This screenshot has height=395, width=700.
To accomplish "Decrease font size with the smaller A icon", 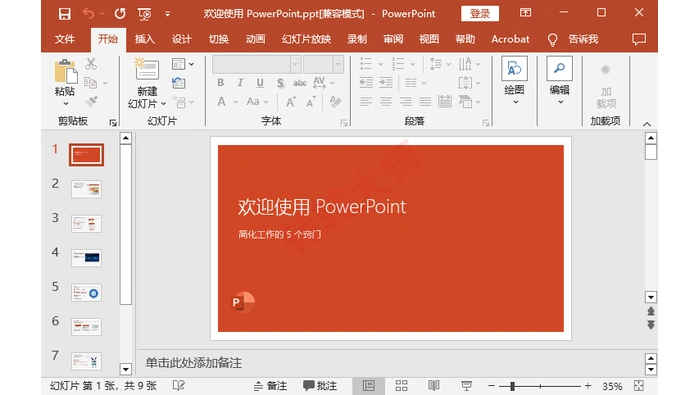I will tap(311, 102).
